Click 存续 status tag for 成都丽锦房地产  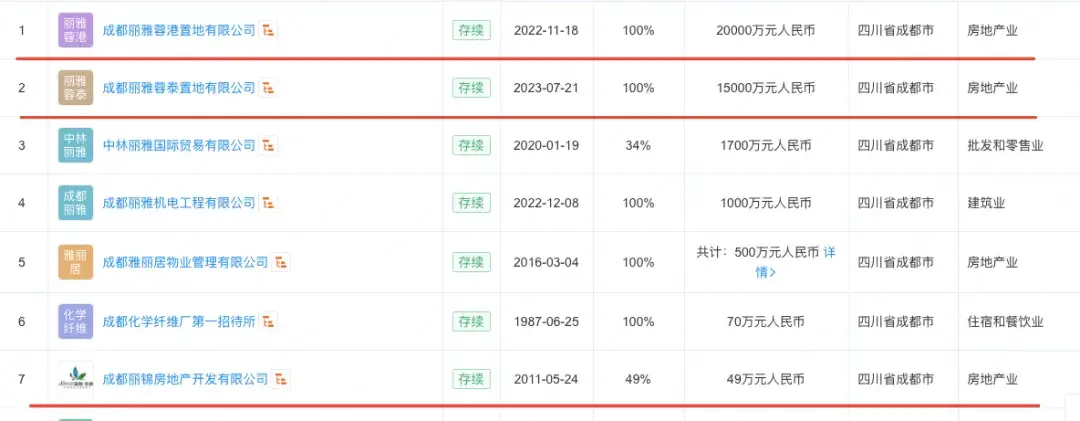tap(472, 379)
